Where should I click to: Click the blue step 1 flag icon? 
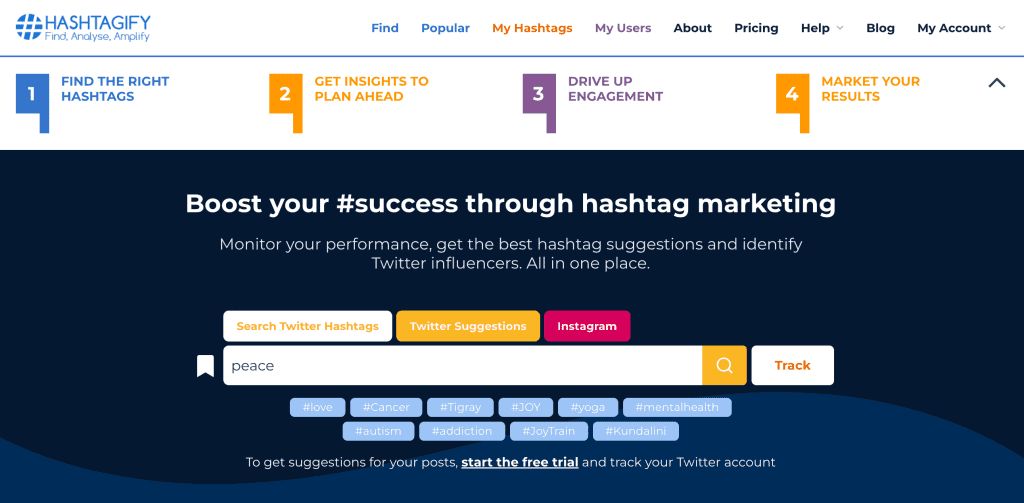click(32, 103)
